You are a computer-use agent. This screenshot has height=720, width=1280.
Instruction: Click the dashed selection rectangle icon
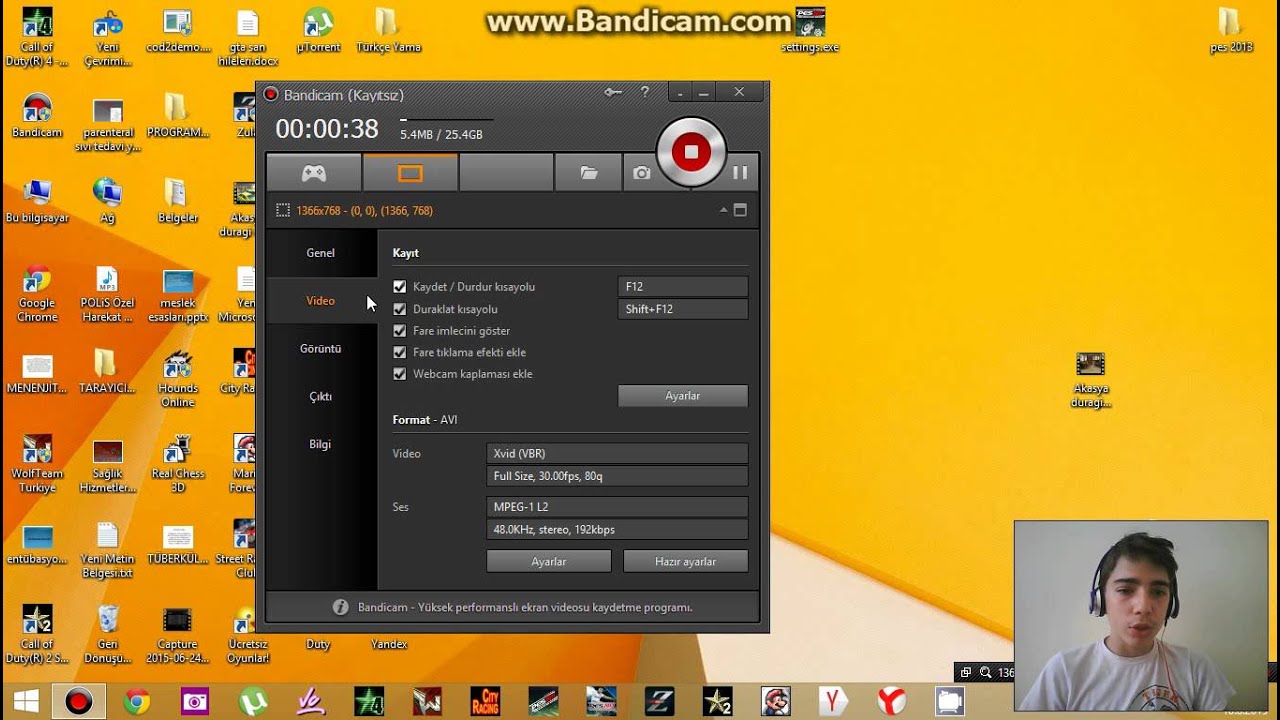[x=283, y=210]
